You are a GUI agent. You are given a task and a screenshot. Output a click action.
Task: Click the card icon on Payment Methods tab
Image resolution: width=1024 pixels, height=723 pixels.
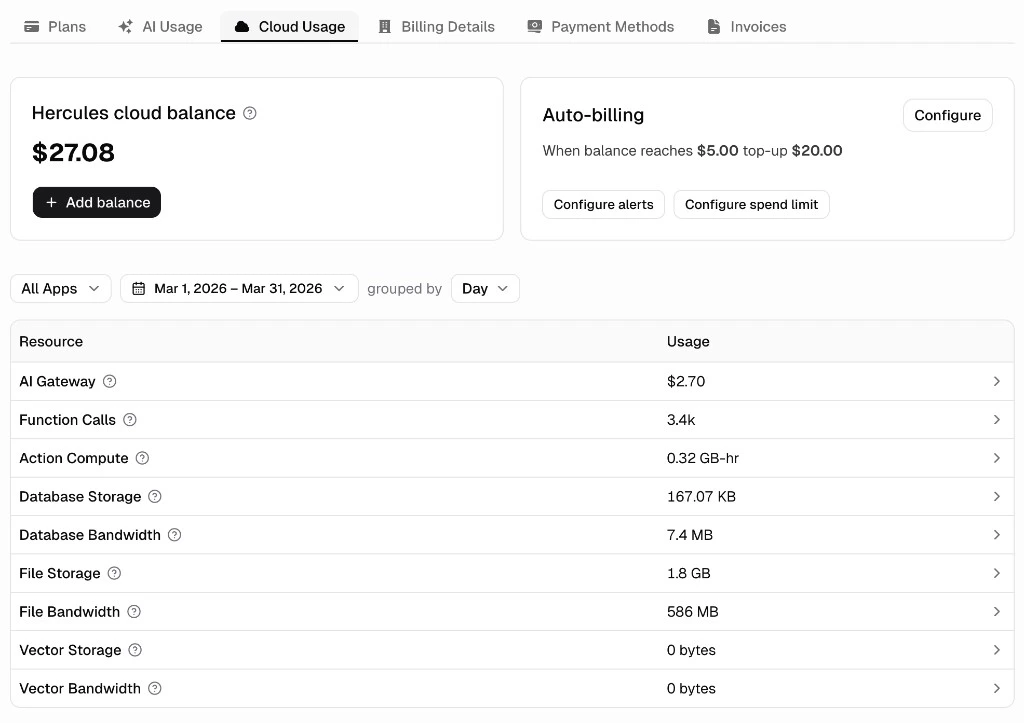tap(534, 26)
